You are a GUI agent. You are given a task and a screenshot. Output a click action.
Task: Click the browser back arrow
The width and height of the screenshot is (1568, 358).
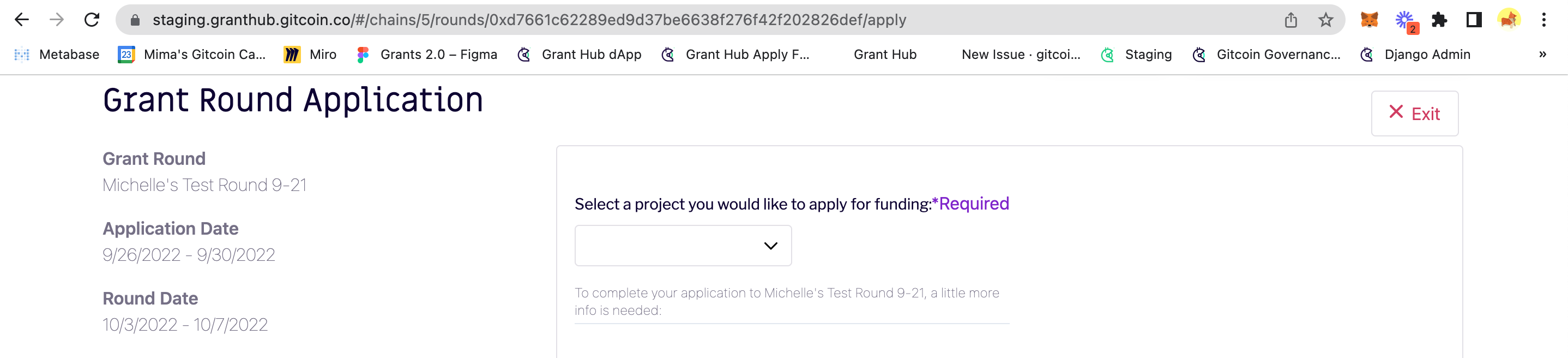point(22,20)
